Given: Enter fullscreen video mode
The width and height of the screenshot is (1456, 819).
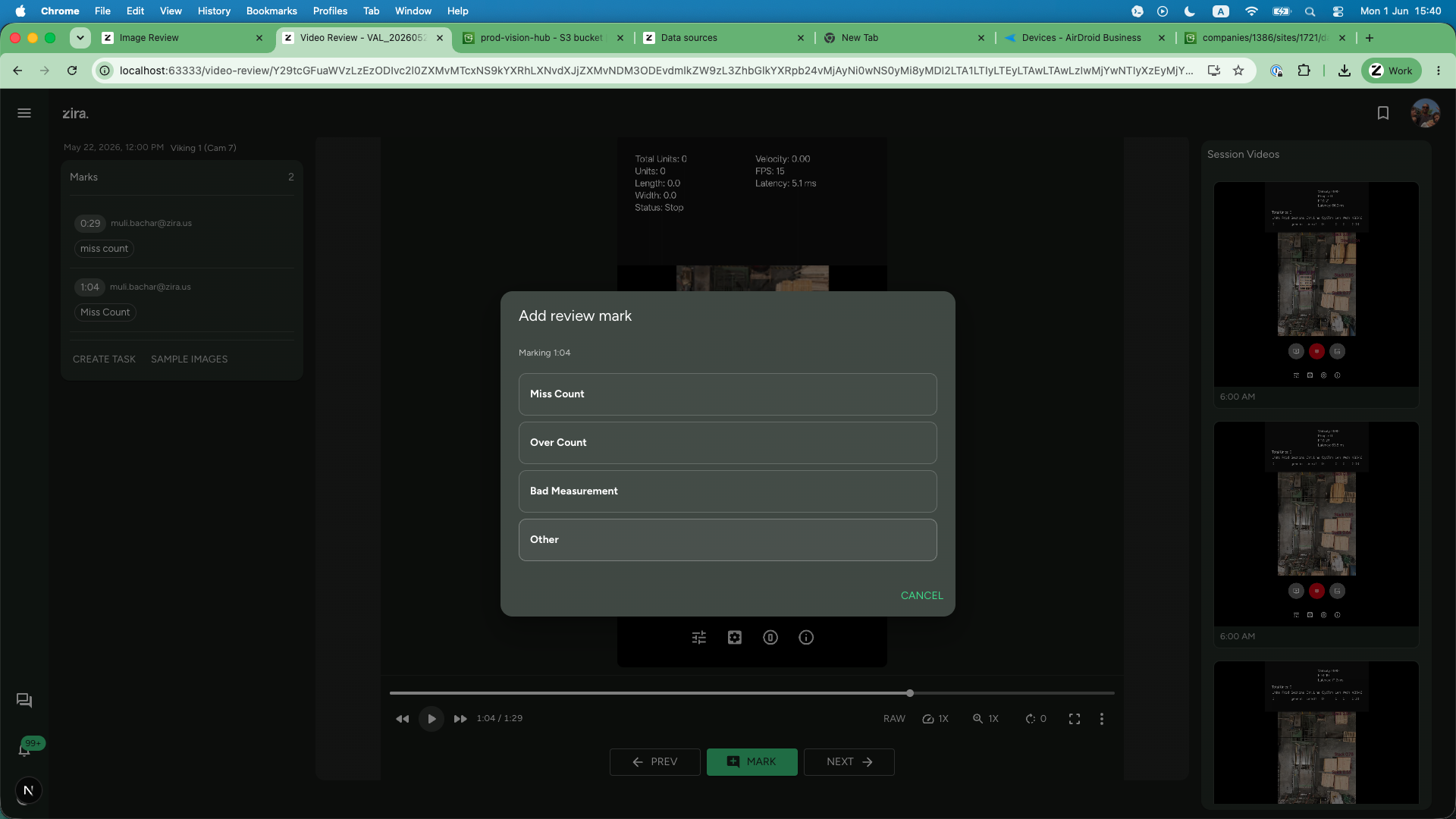Looking at the screenshot, I should tap(1074, 719).
